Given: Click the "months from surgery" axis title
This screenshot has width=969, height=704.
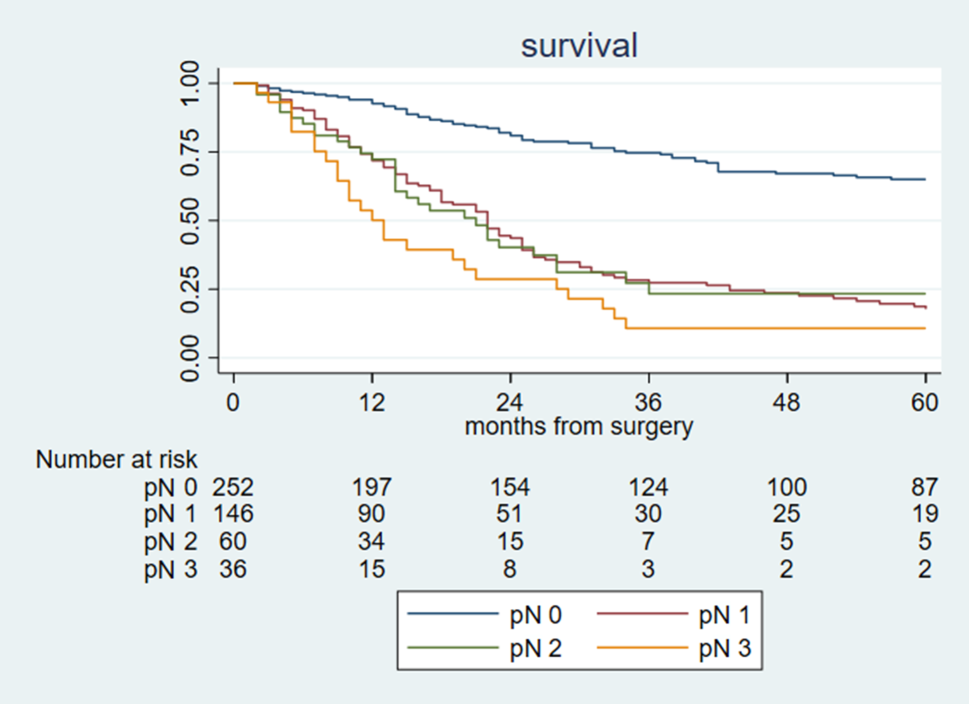Looking at the screenshot, I should (578, 428).
